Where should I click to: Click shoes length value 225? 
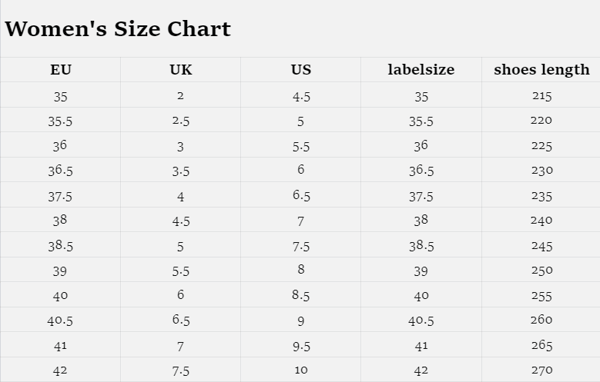541,146
